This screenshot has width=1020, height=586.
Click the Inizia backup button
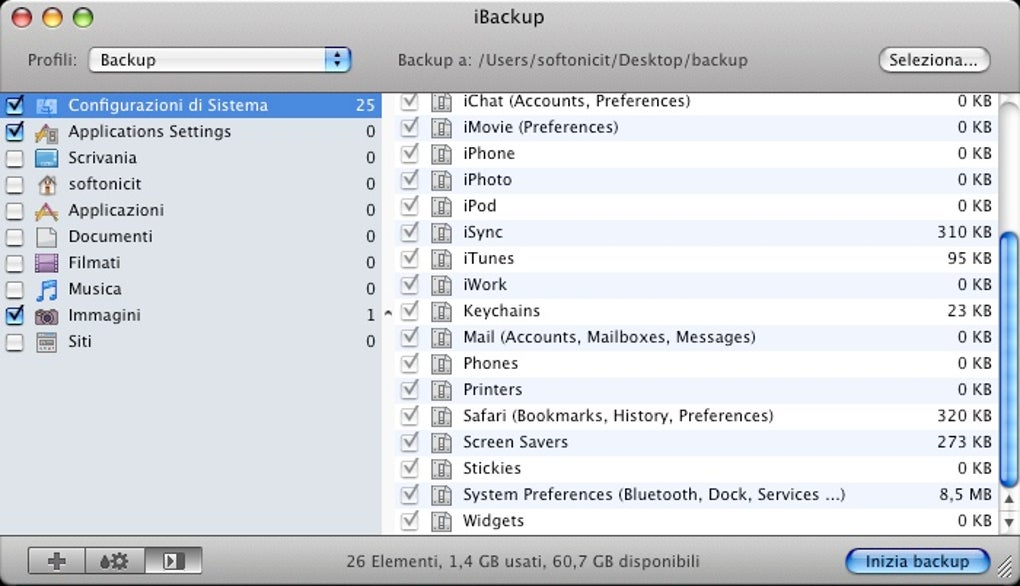tap(917, 561)
